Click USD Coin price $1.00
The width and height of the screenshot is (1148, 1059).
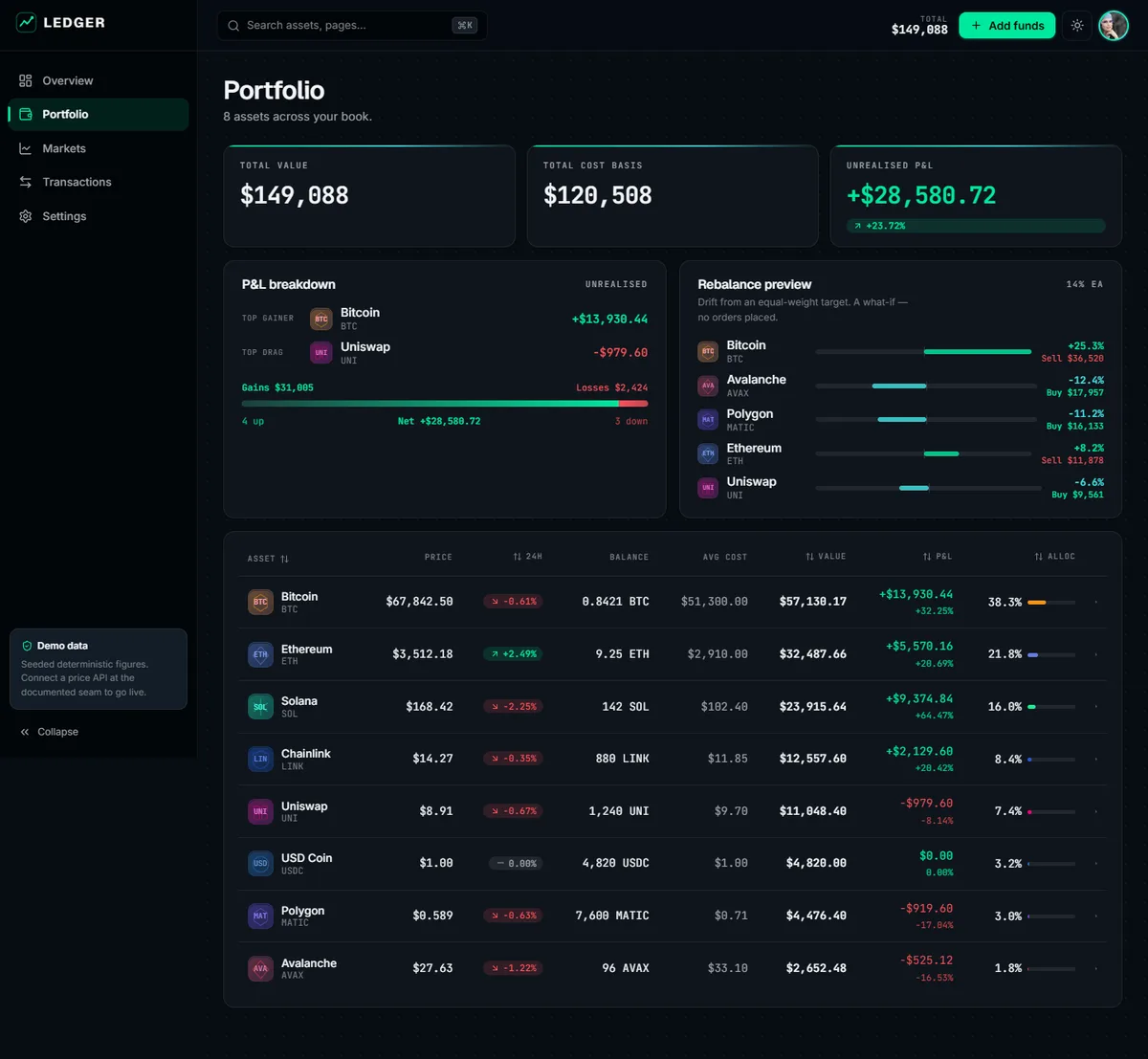(x=436, y=863)
